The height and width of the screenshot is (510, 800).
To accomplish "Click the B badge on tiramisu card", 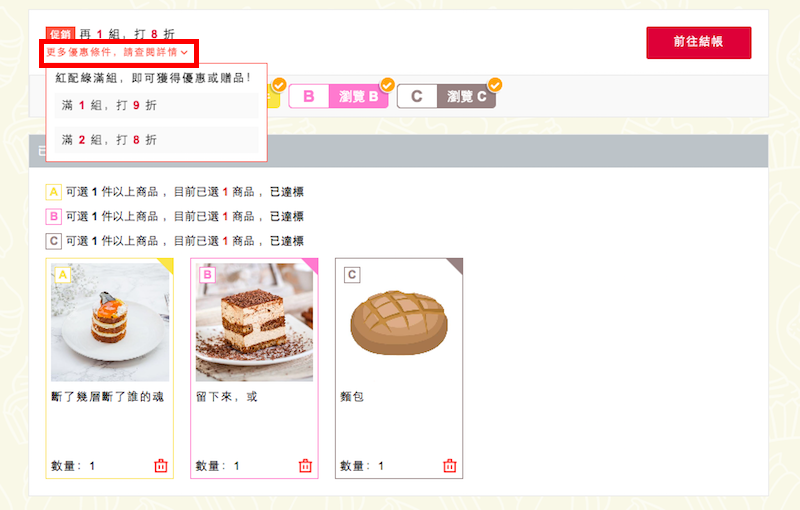I will point(207,275).
